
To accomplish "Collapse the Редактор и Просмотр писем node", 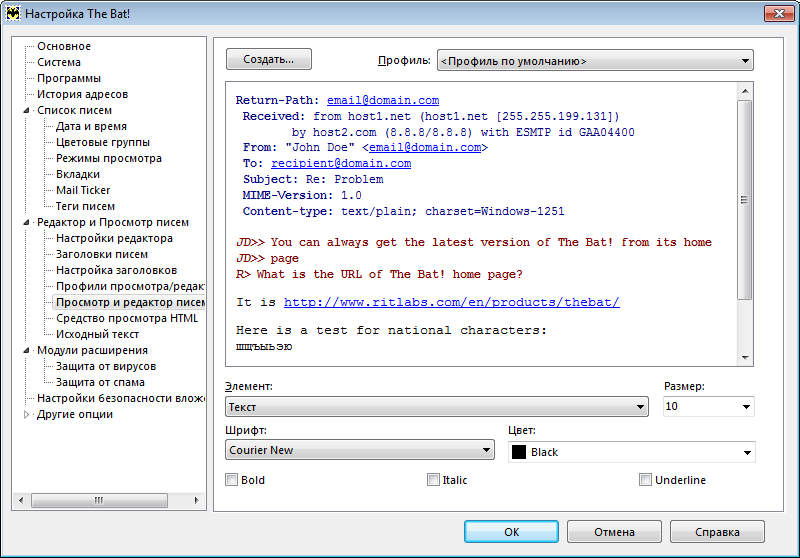I will (x=27, y=222).
